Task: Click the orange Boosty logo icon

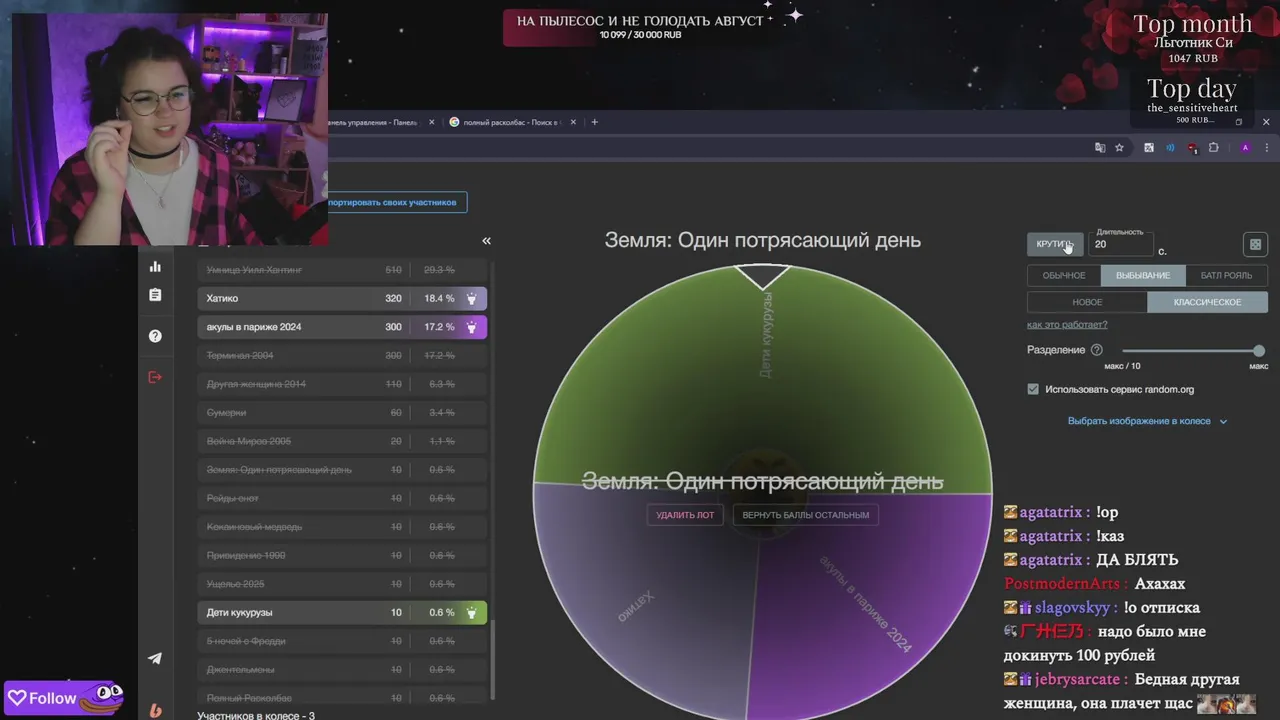Action: click(155, 710)
